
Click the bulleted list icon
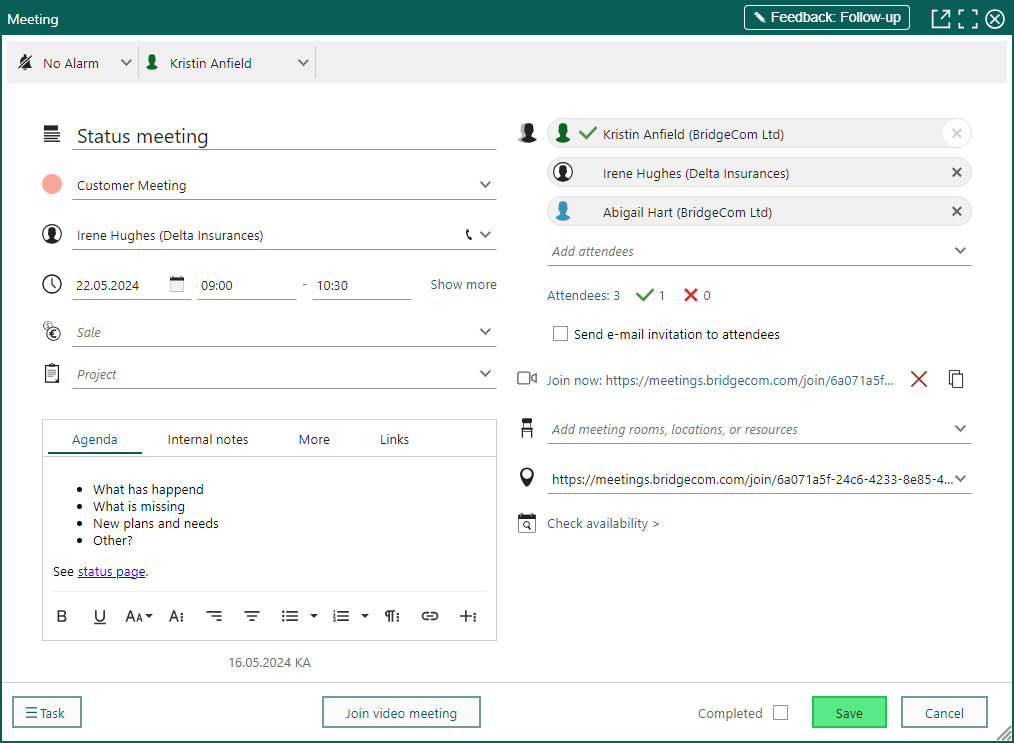(290, 616)
